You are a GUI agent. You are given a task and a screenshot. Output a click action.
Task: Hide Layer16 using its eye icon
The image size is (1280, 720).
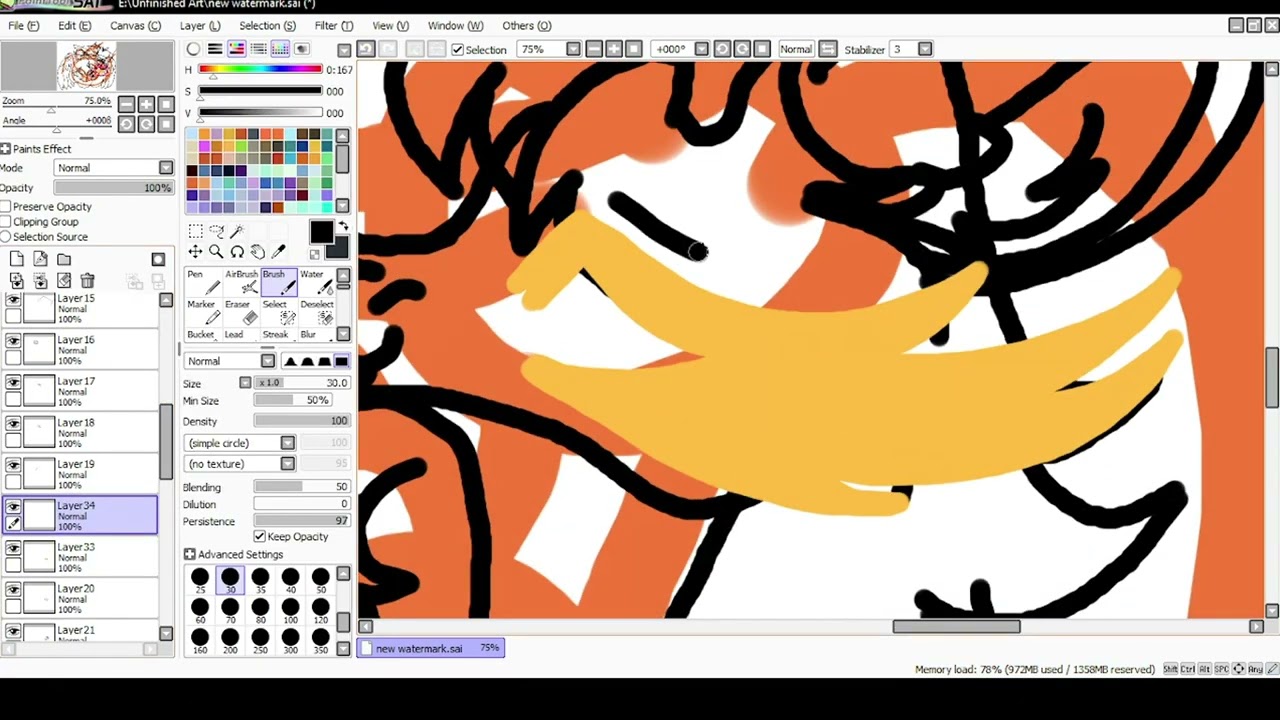pyautogui.click(x=13, y=341)
